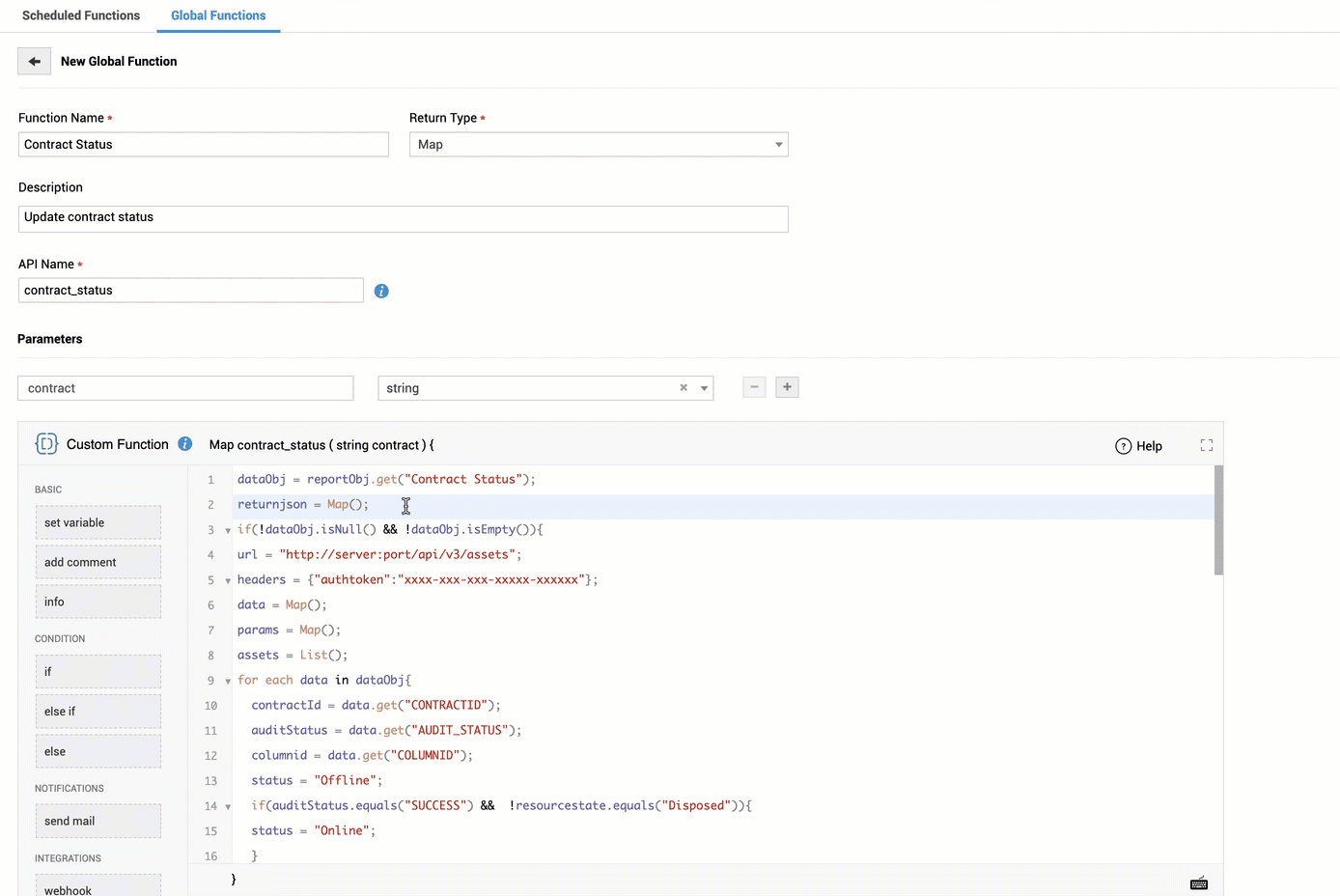Click the keyboard shortcuts icon

coord(1198,883)
